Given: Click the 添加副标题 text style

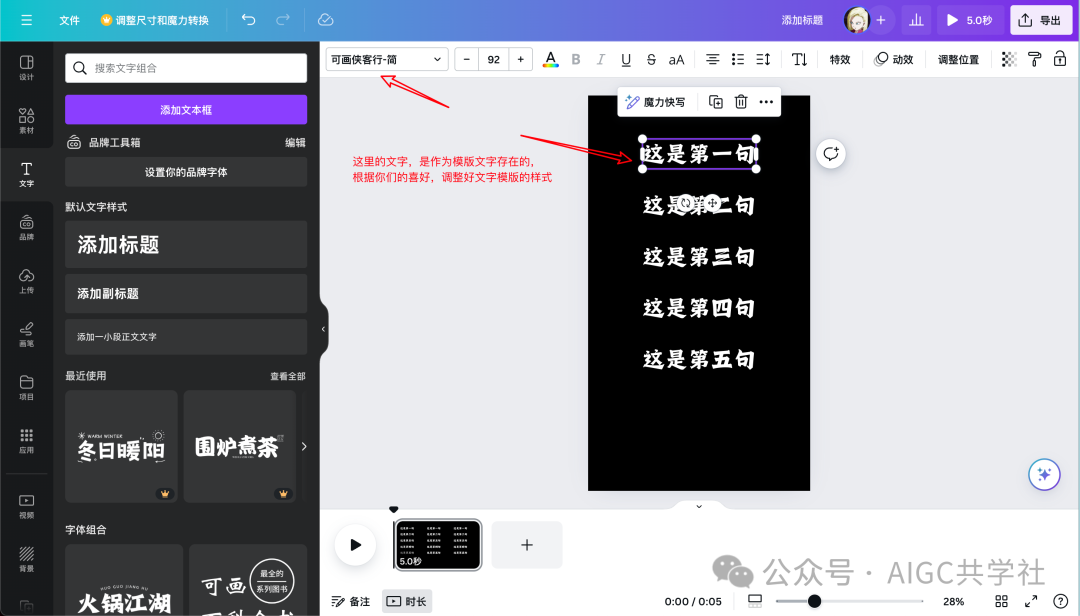Looking at the screenshot, I should [186, 294].
